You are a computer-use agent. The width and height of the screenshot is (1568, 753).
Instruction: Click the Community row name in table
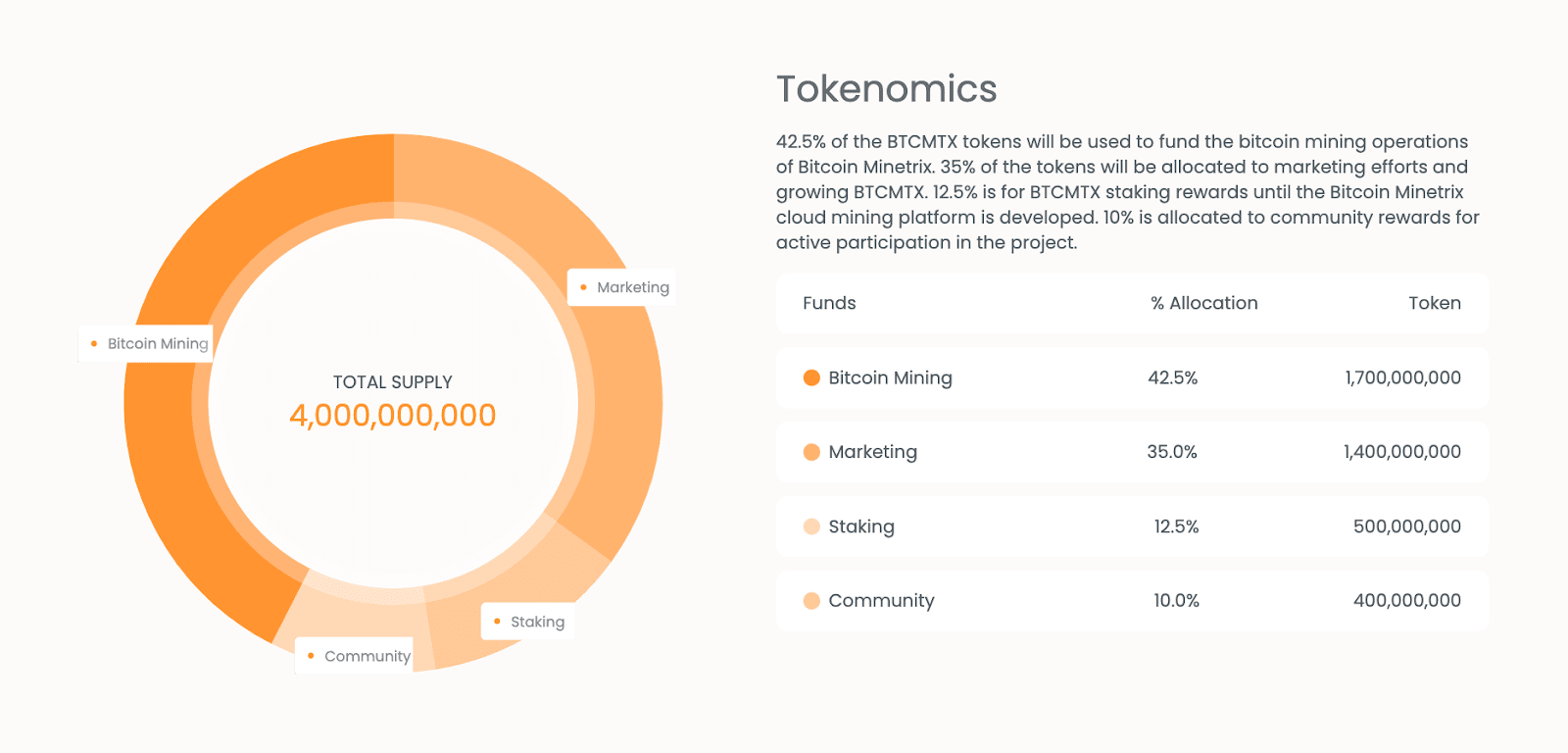pos(881,601)
